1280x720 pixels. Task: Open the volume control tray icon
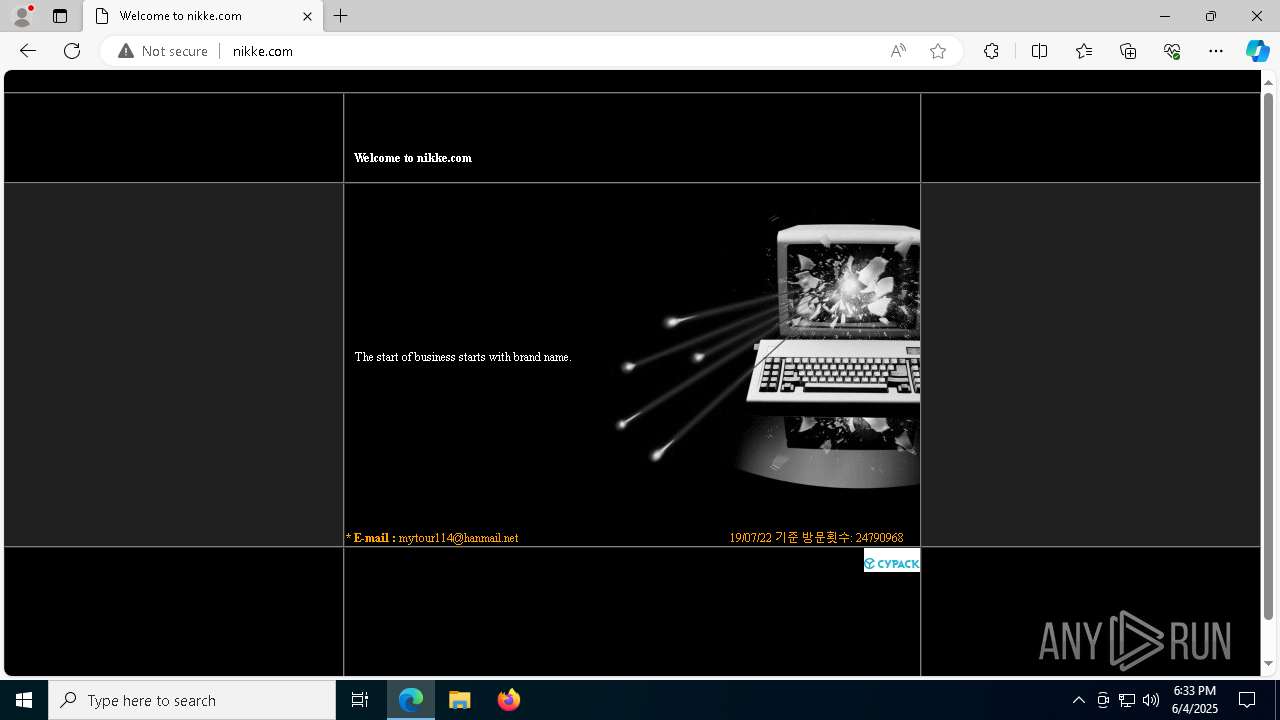pos(1151,700)
